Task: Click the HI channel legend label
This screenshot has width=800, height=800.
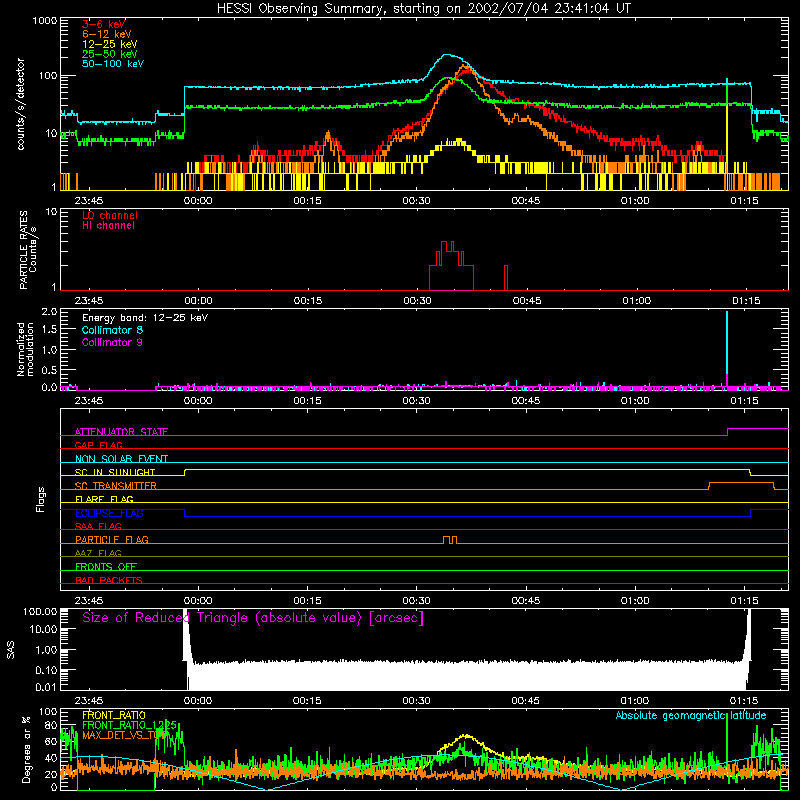Action: click(x=108, y=226)
